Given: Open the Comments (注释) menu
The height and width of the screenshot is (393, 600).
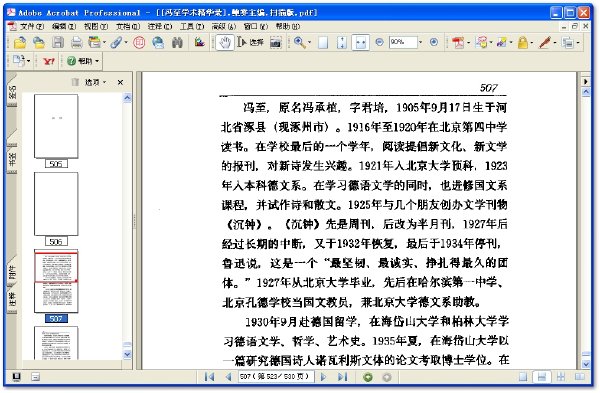Looking at the screenshot, I should pos(160,26).
